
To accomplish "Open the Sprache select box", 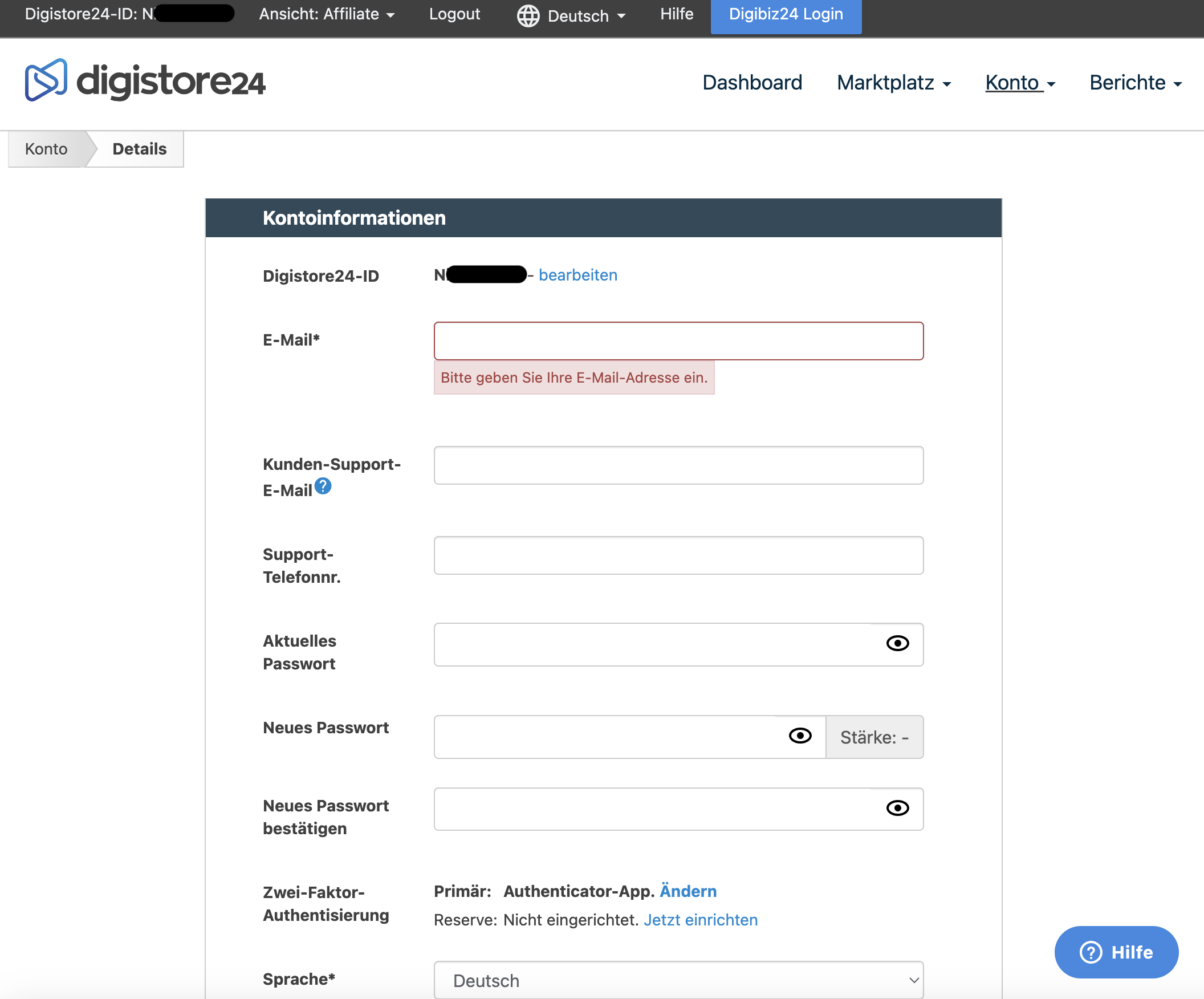I will 678,980.
